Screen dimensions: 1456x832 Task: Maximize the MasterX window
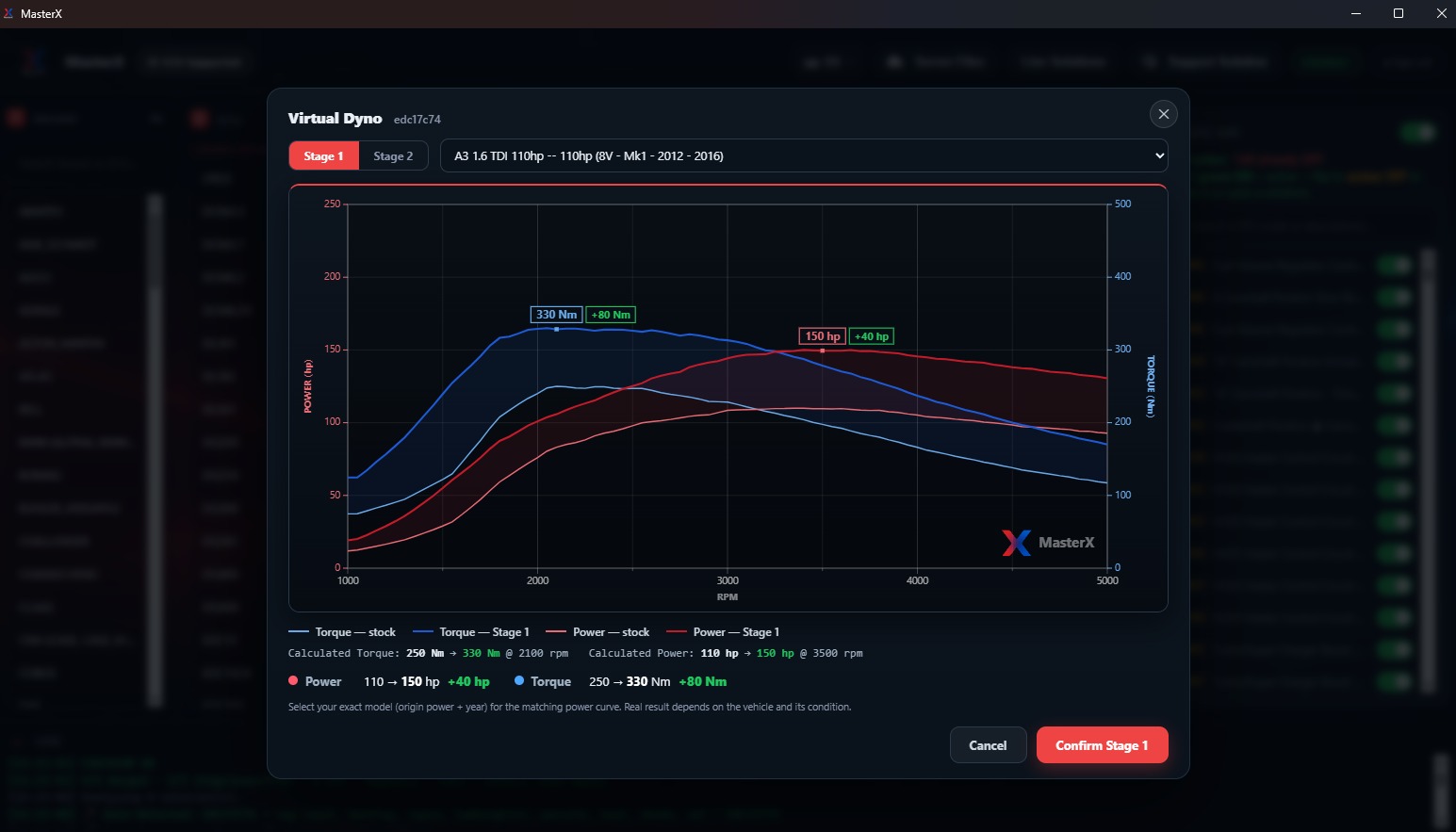(1399, 13)
